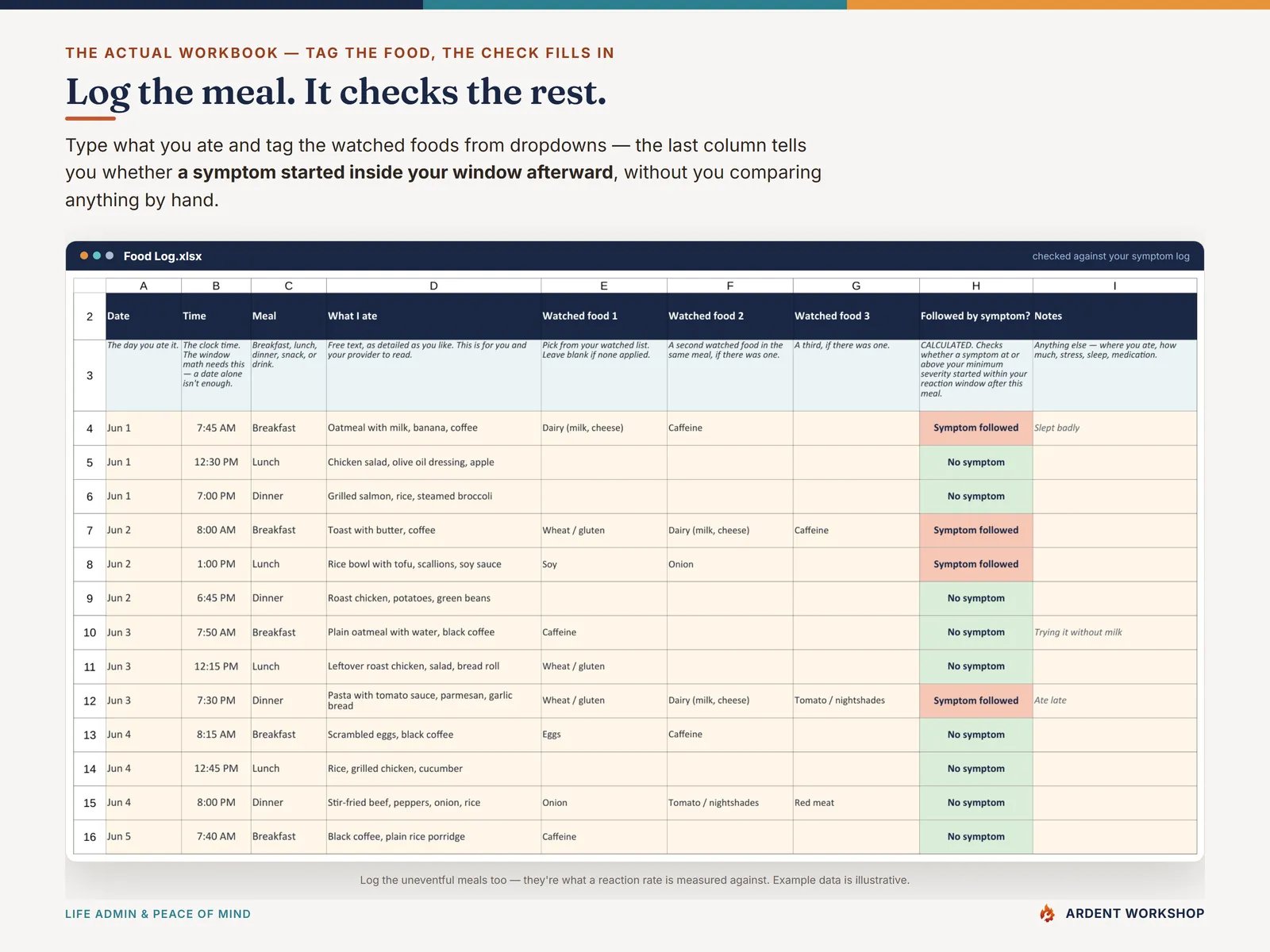Click 'Toast with butter, coffee' cell
The image size is (1270, 952).
(433, 531)
